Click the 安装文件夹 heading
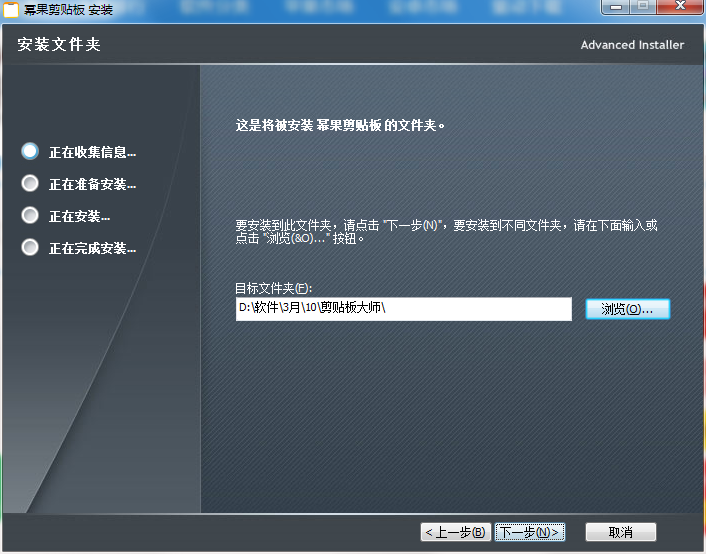Viewport: 706px width, 554px height. 59,45
